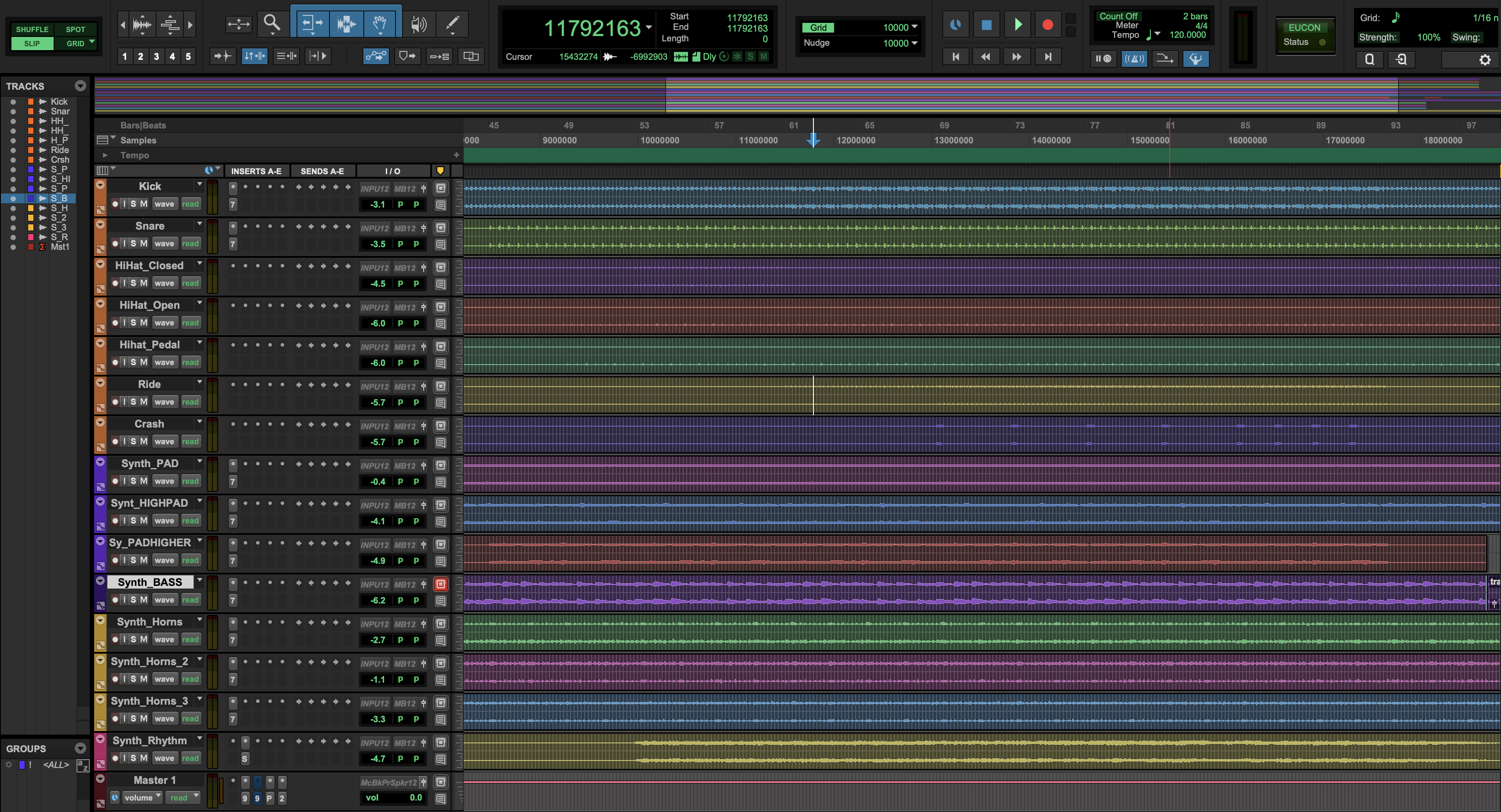
Task: Open Nudge value dropdown
Action: (x=914, y=43)
